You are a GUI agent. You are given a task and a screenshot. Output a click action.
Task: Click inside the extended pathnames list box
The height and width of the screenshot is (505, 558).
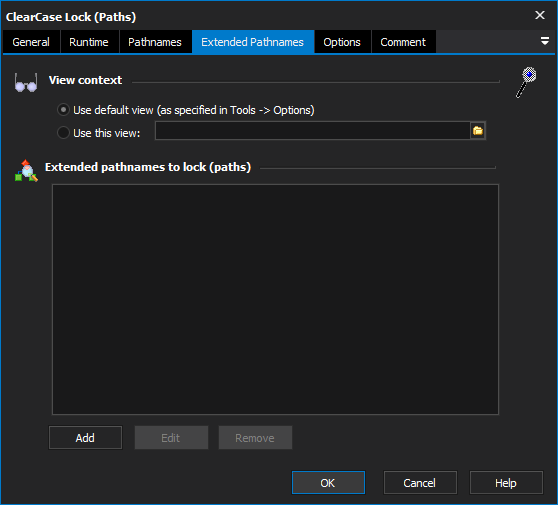275,299
